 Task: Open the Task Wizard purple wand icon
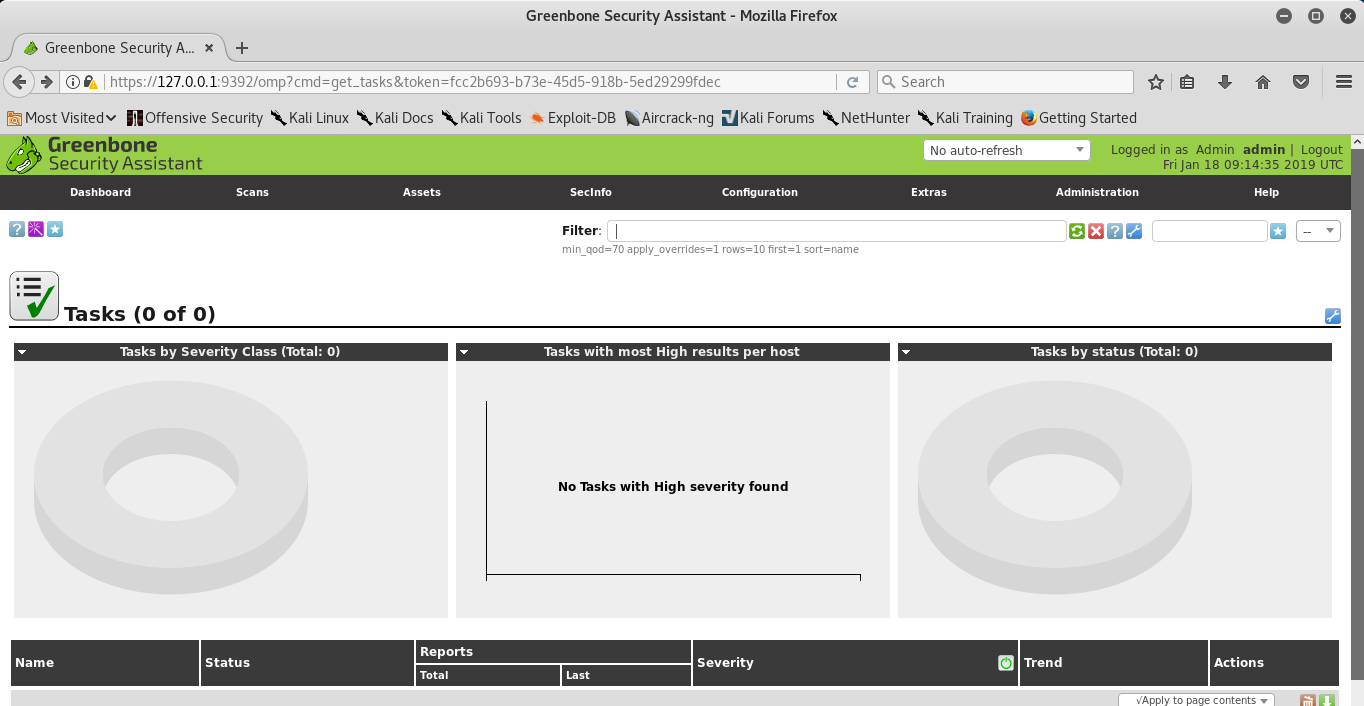[36, 230]
